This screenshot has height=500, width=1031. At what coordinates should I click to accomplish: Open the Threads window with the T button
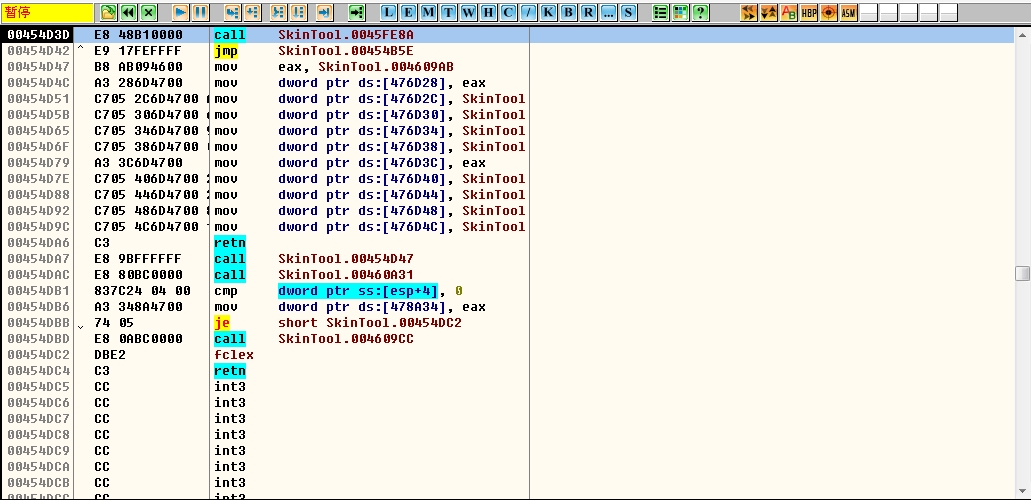[449, 12]
